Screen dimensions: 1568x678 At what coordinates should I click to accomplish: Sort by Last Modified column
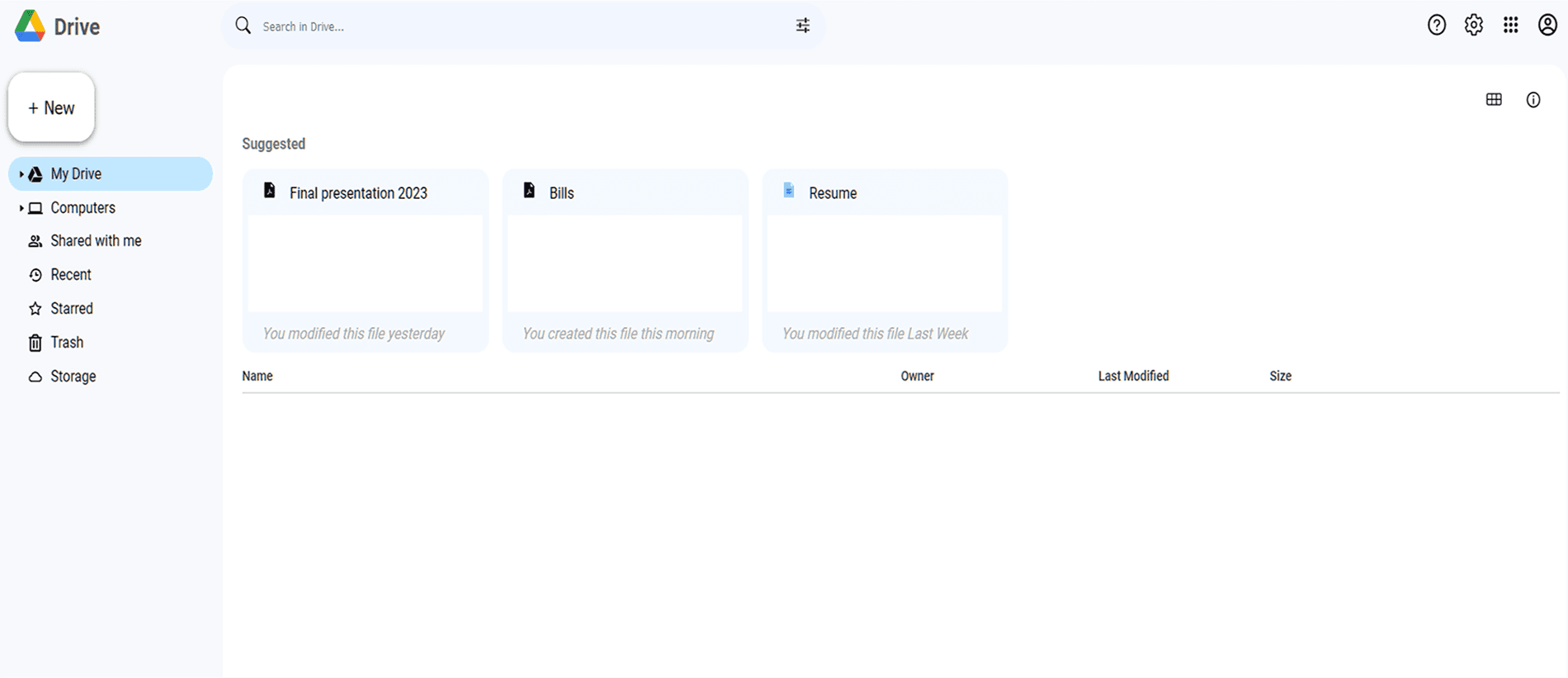[1132, 376]
